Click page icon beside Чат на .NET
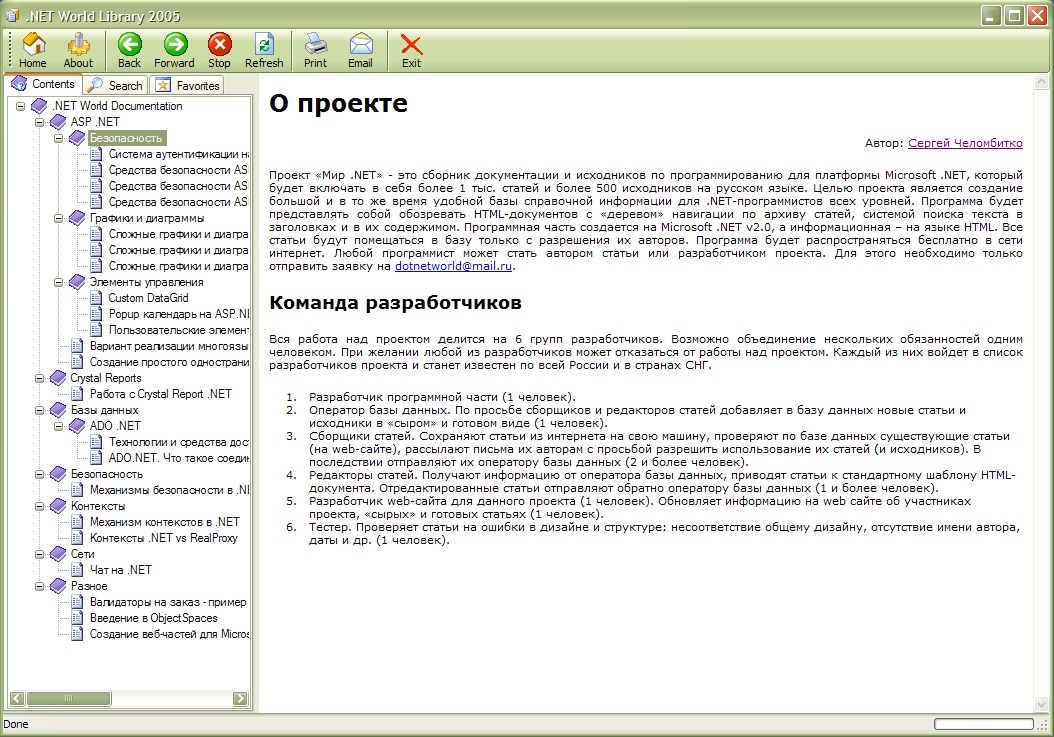The width and height of the screenshot is (1054, 737). click(x=77, y=570)
